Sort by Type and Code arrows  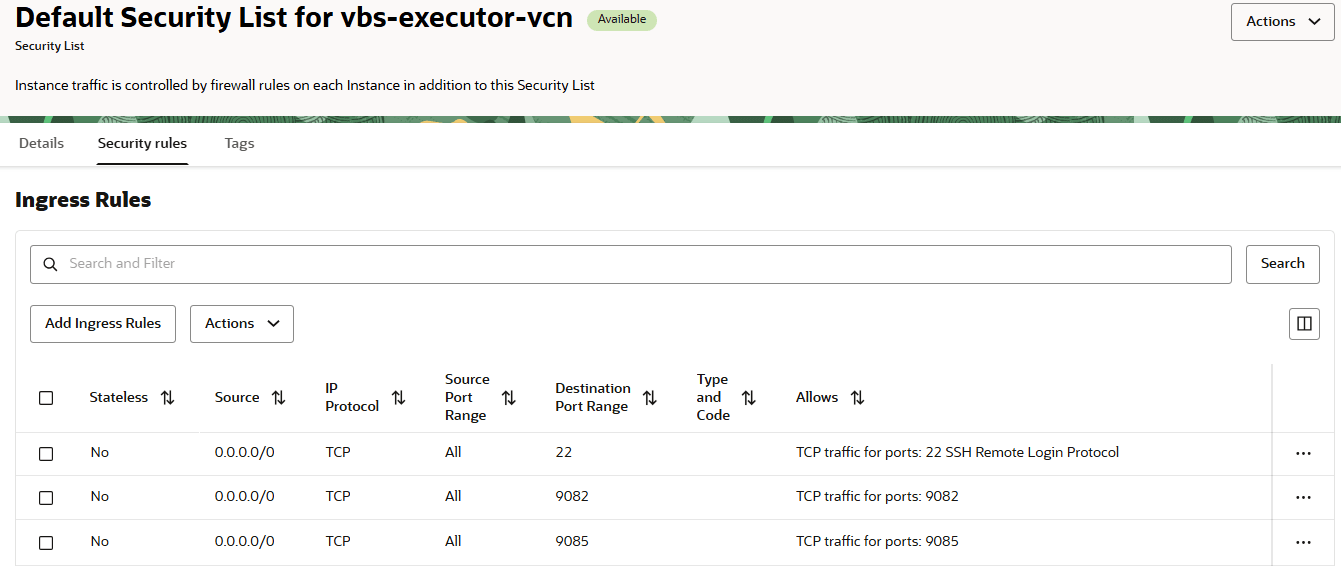click(x=748, y=398)
